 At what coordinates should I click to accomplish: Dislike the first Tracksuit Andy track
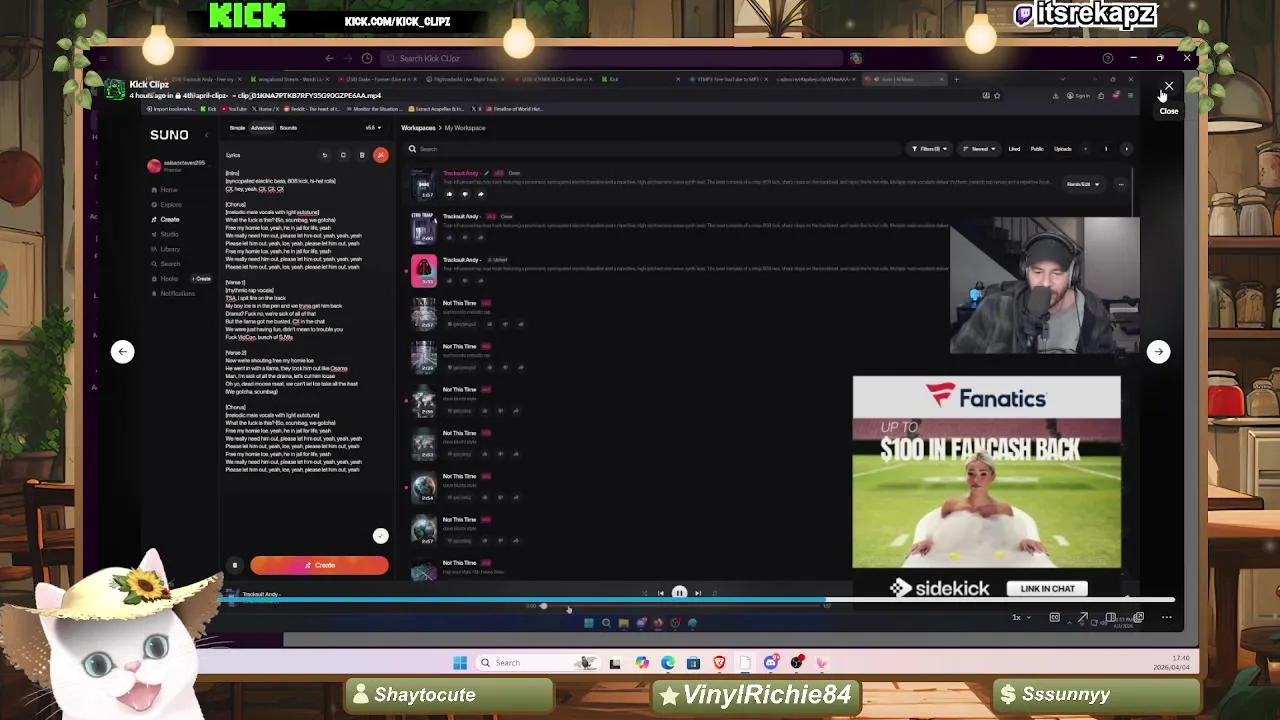[x=465, y=194]
